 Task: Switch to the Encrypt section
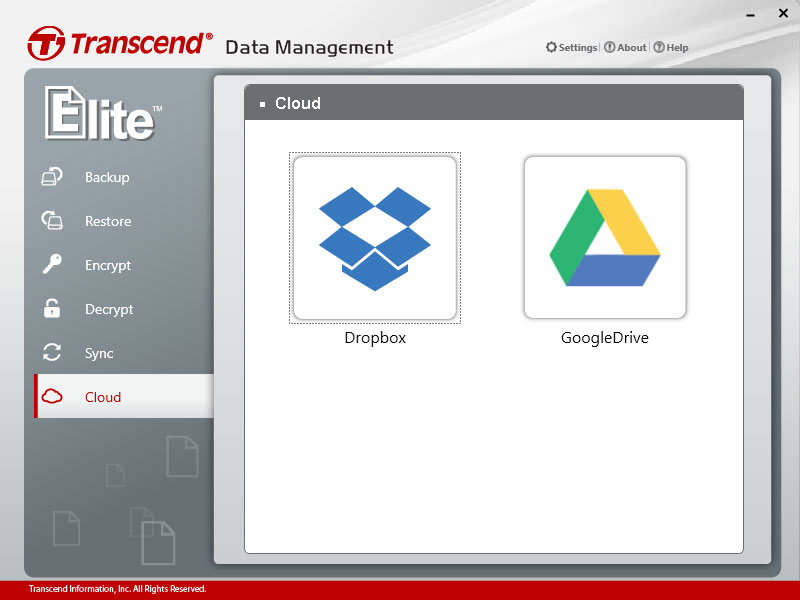tap(108, 265)
